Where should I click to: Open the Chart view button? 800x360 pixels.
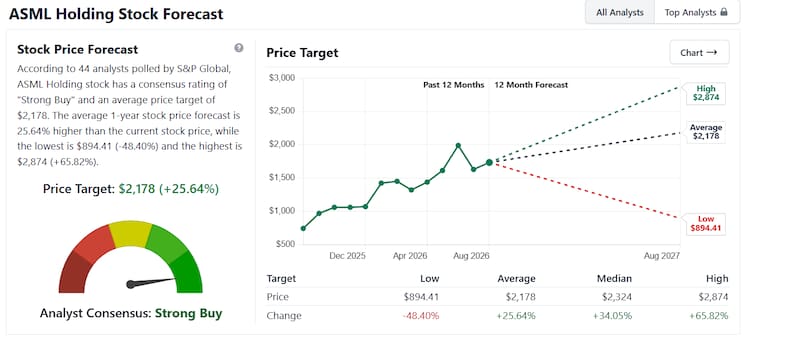point(699,53)
